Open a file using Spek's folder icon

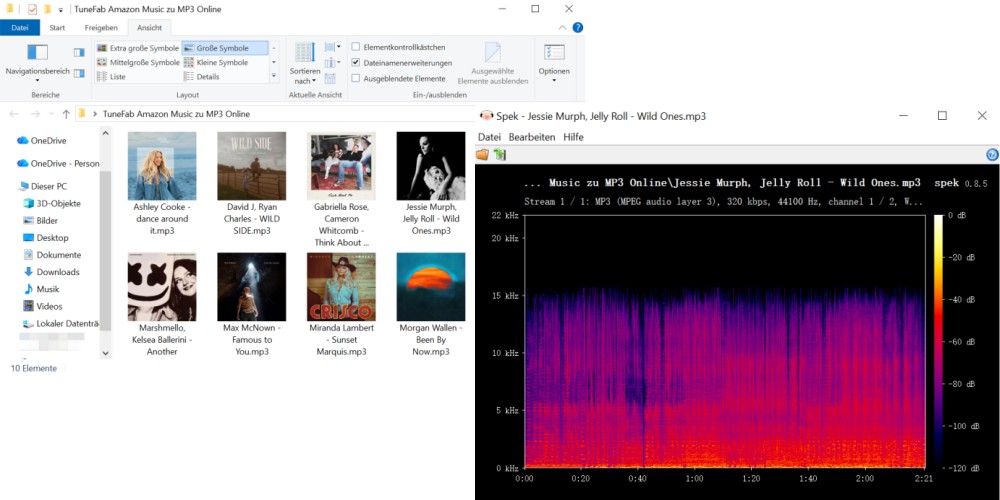[x=482, y=154]
